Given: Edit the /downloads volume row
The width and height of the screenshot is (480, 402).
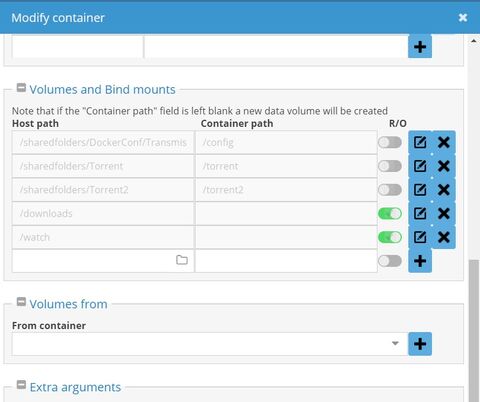Looking at the screenshot, I should [420, 213].
